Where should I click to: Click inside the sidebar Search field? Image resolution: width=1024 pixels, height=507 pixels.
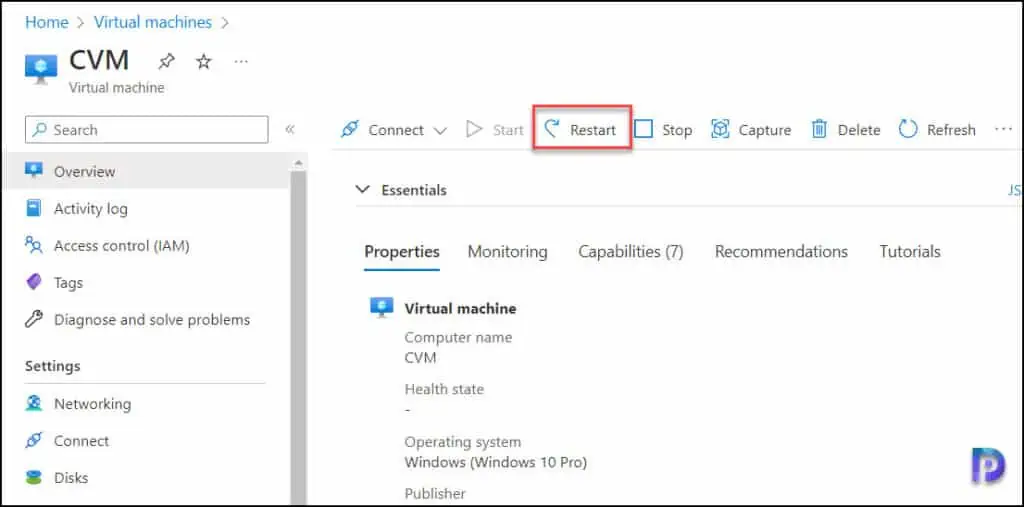click(x=146, y=129)
